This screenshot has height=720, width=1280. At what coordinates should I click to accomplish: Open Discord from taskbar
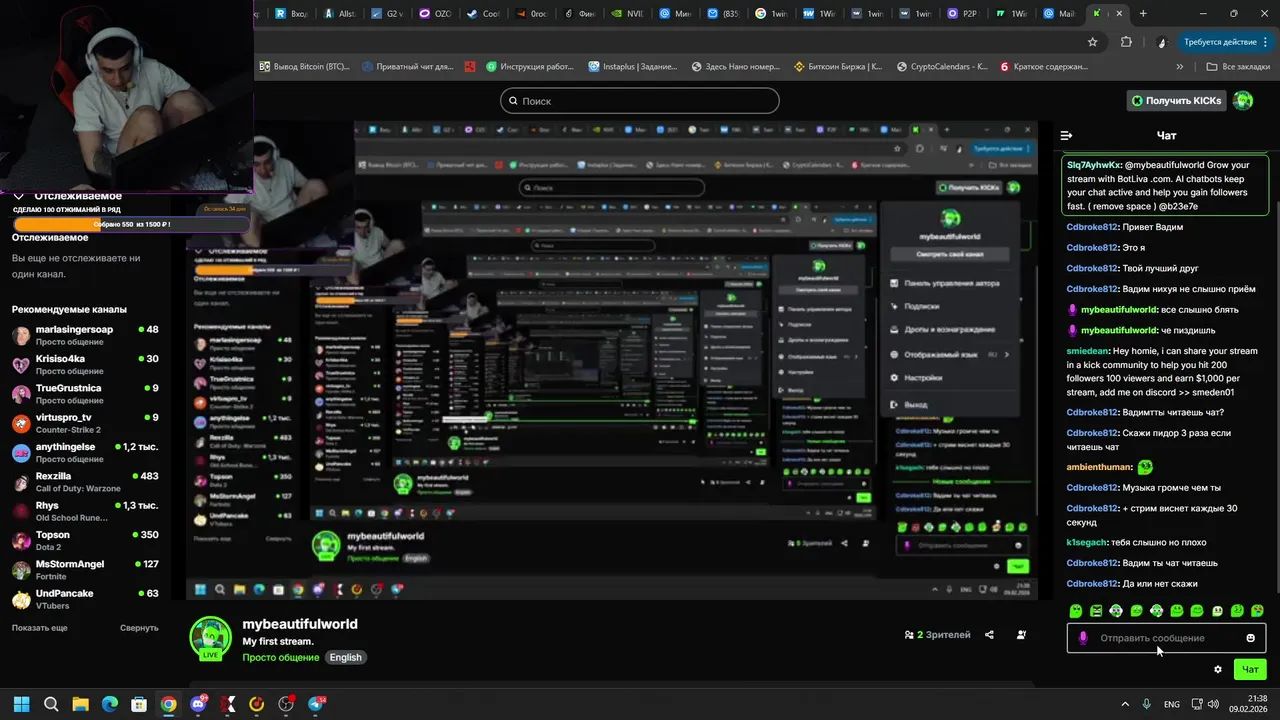pyautogui.click(x=198, y=704)
